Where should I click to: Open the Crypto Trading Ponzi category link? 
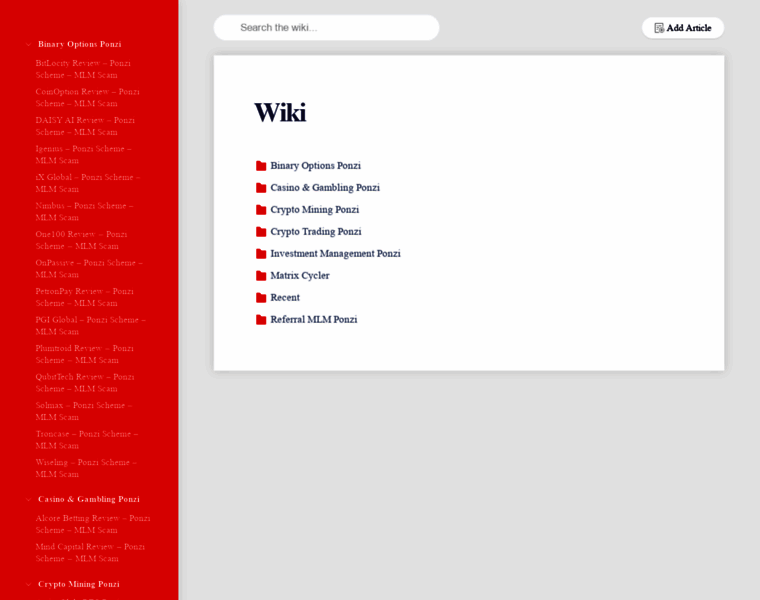coord(315,232)
